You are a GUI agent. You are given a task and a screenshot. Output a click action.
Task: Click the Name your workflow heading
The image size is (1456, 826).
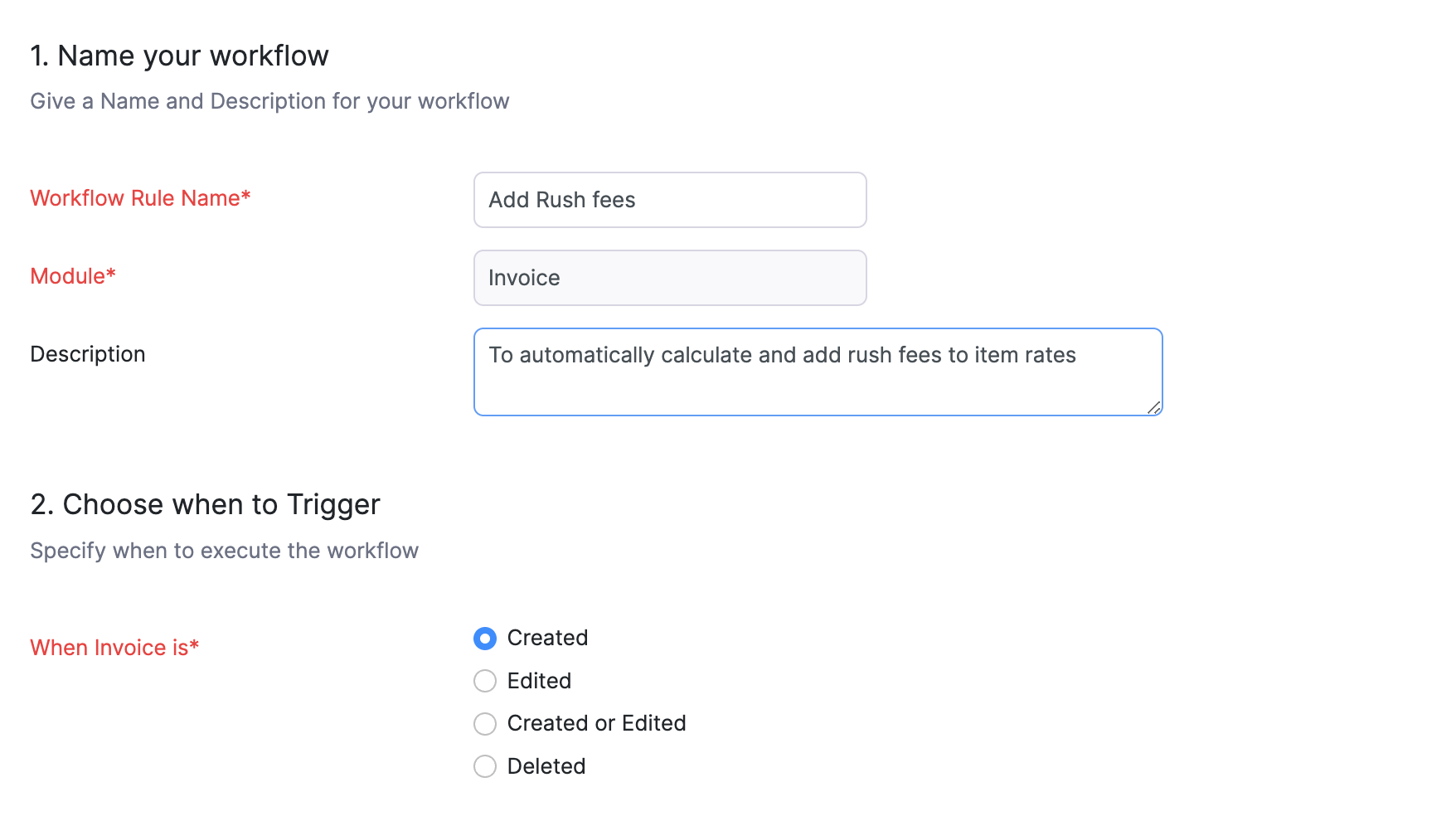click(179, 56)
